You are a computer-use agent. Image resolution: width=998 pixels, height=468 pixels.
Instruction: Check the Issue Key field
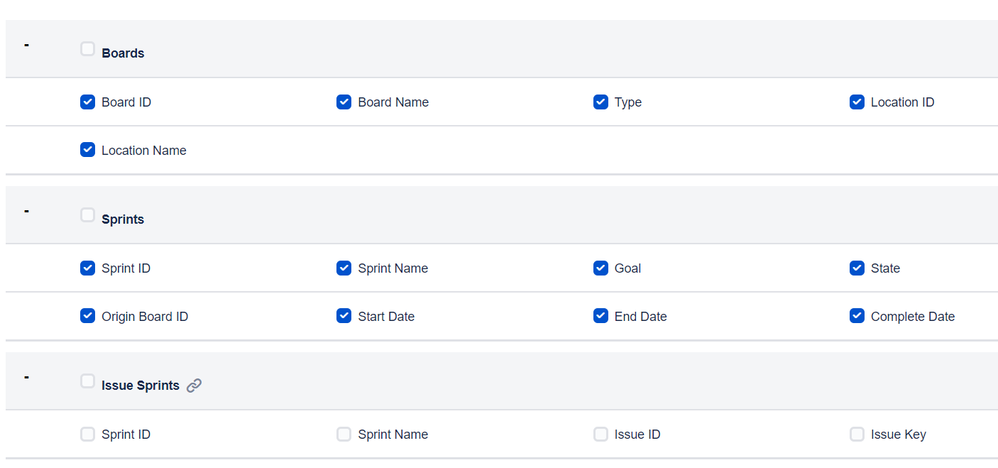coord(857,434)
